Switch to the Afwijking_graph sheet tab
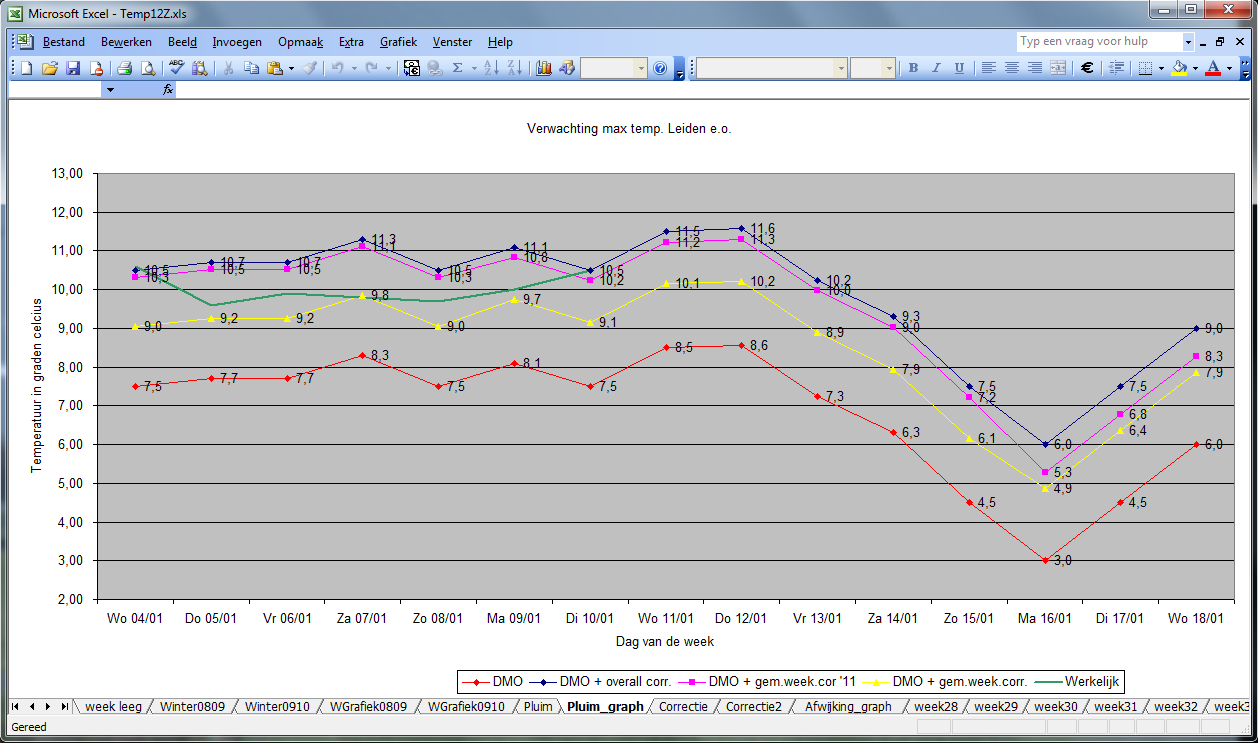1258x743 pixels. pyautogui.click(x=847, y=706)
